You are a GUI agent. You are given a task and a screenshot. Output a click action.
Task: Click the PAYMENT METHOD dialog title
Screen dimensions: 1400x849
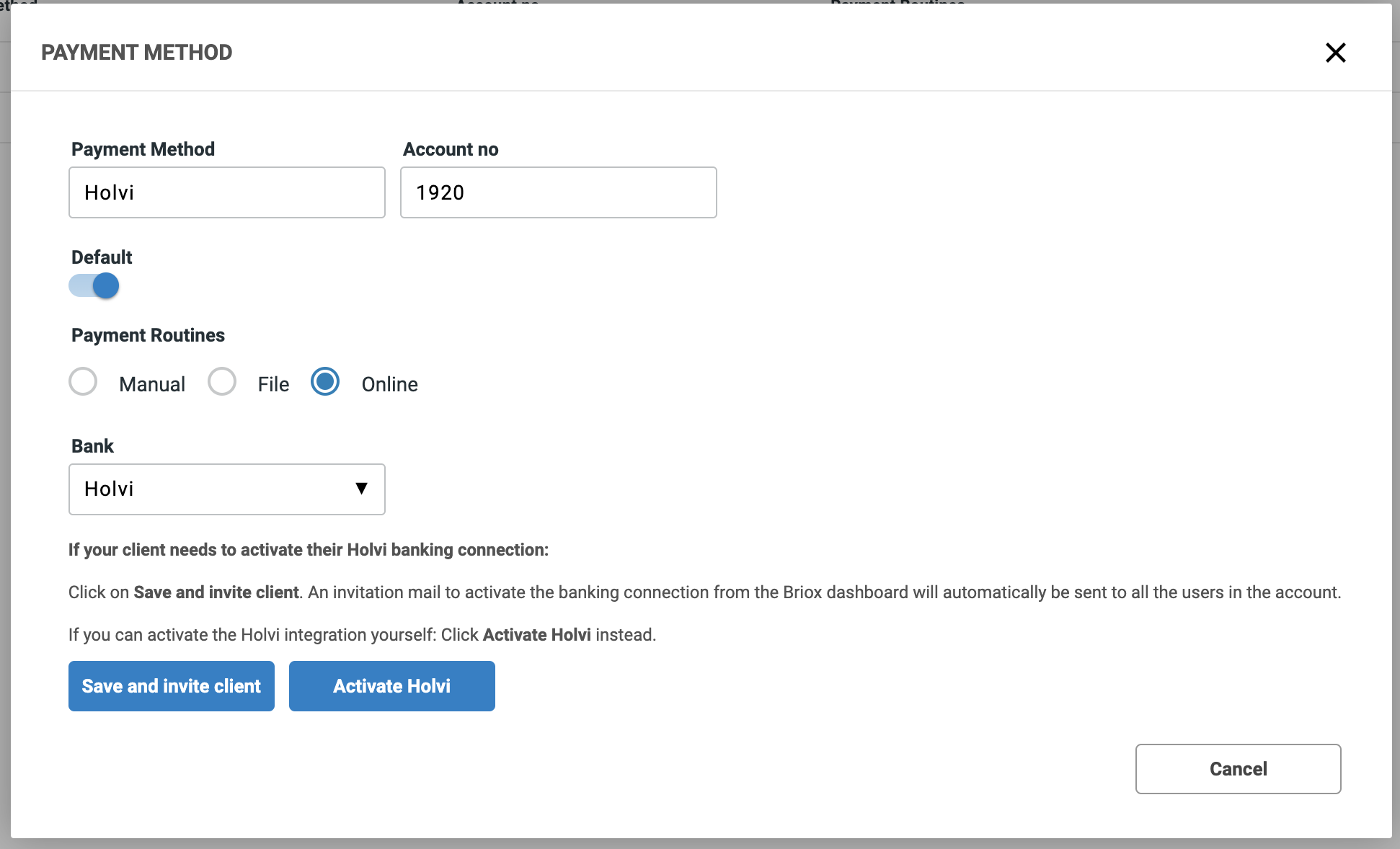137,53
